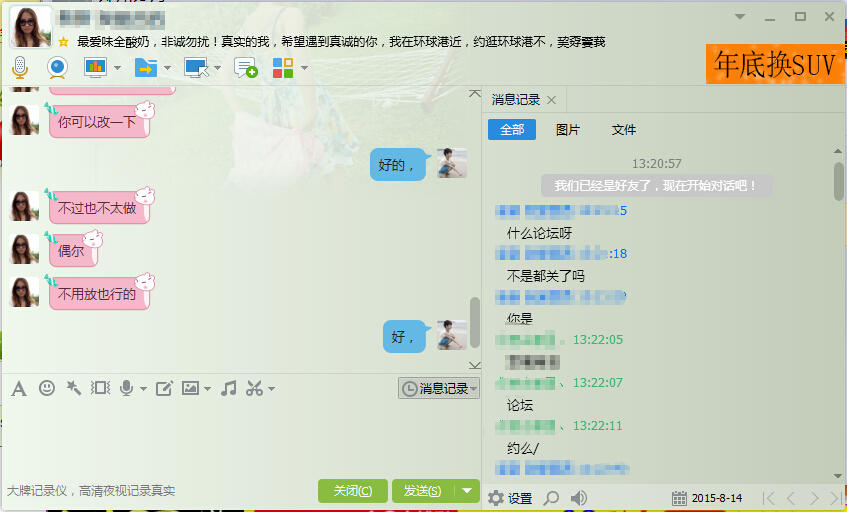Expand the file transfer folder dropdown
The height and width of the screenshot is (512, 847).
pyautogui.click(x=167, y=68)
